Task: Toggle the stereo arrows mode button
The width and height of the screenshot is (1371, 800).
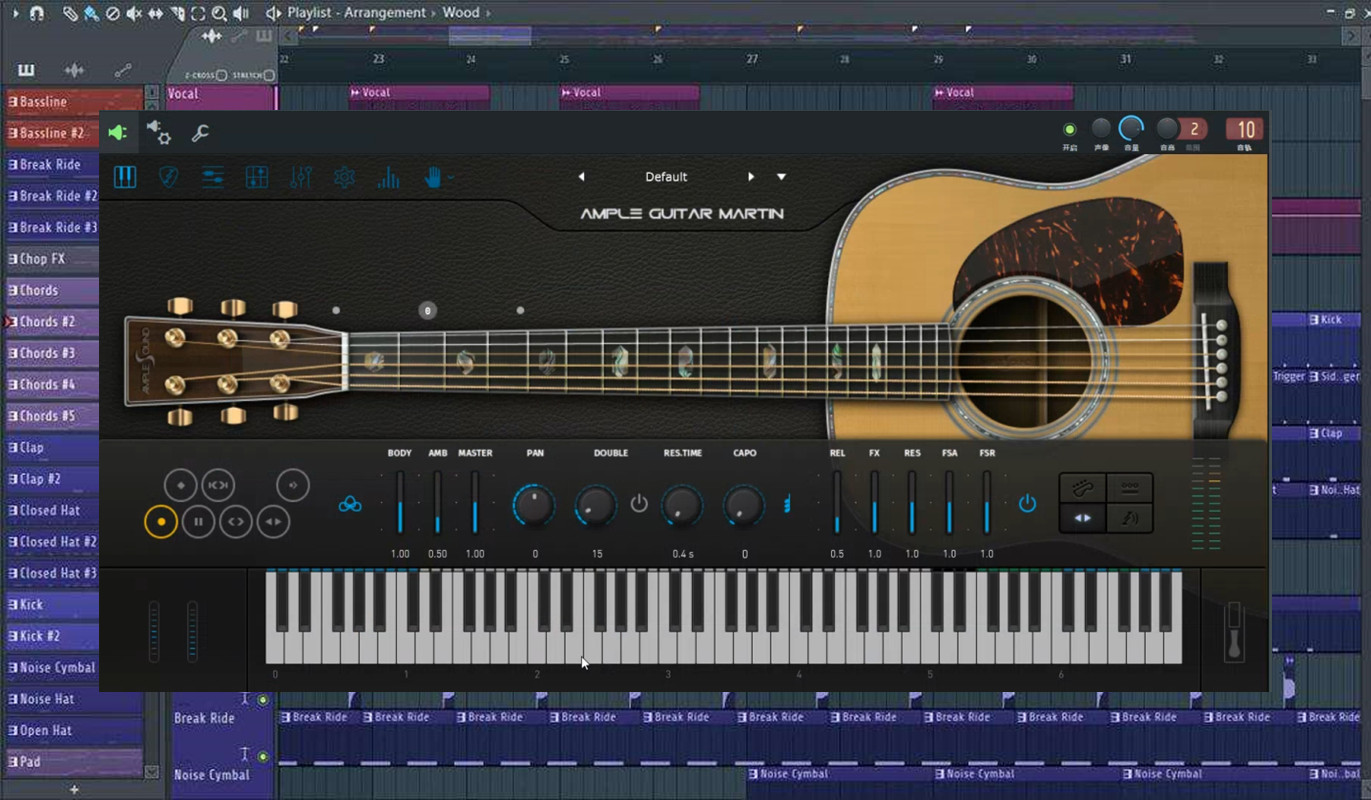Action: 1084,518
